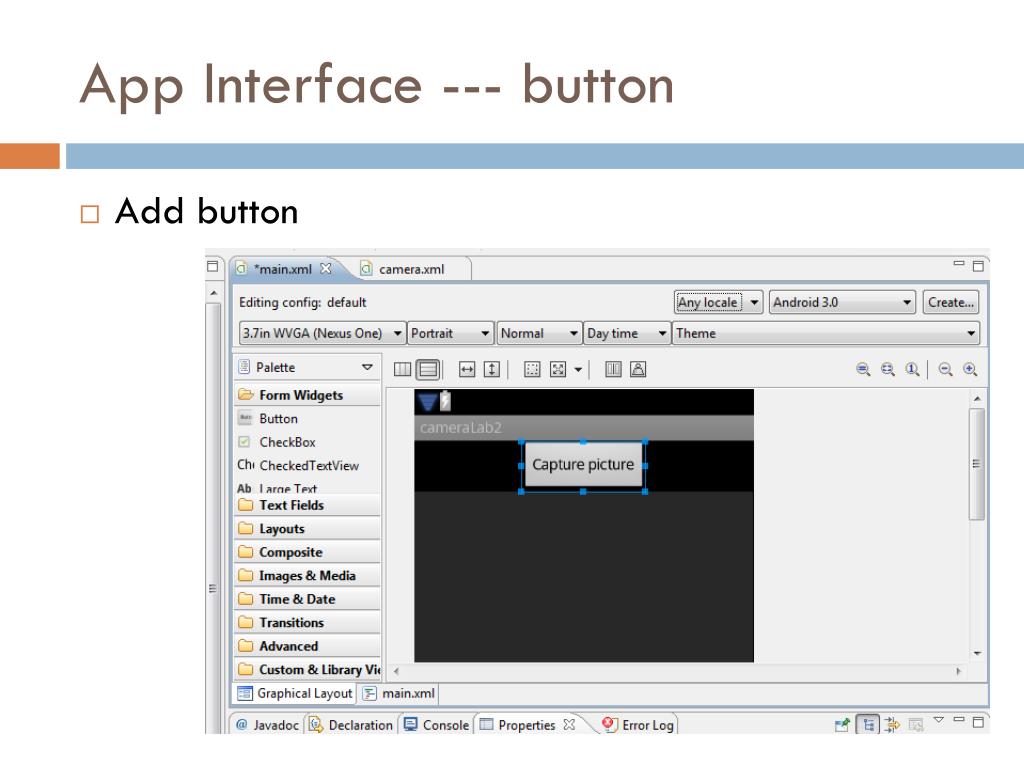Click the zoom out magnifier icon
This screenshot has width=1024, height=768.
(x=946, y=369)
